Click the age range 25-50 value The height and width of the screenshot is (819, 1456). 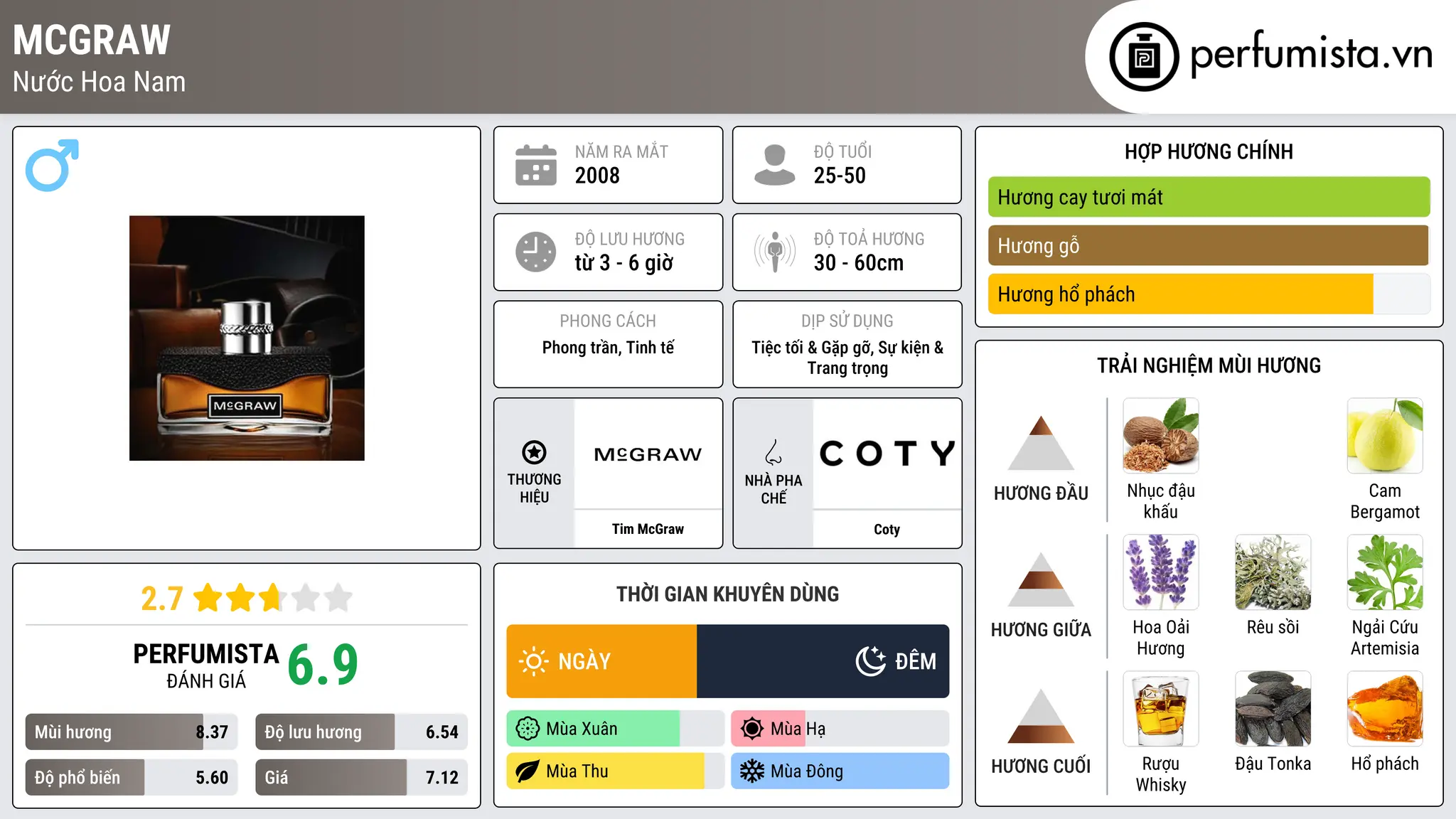840,176
